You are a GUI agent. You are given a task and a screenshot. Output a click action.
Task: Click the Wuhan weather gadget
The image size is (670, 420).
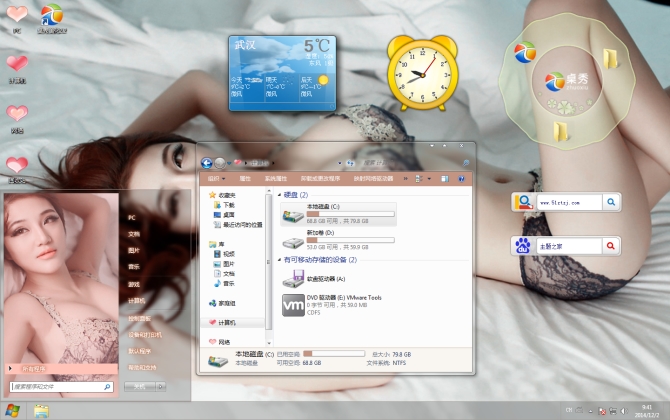[x=282, y=73]
